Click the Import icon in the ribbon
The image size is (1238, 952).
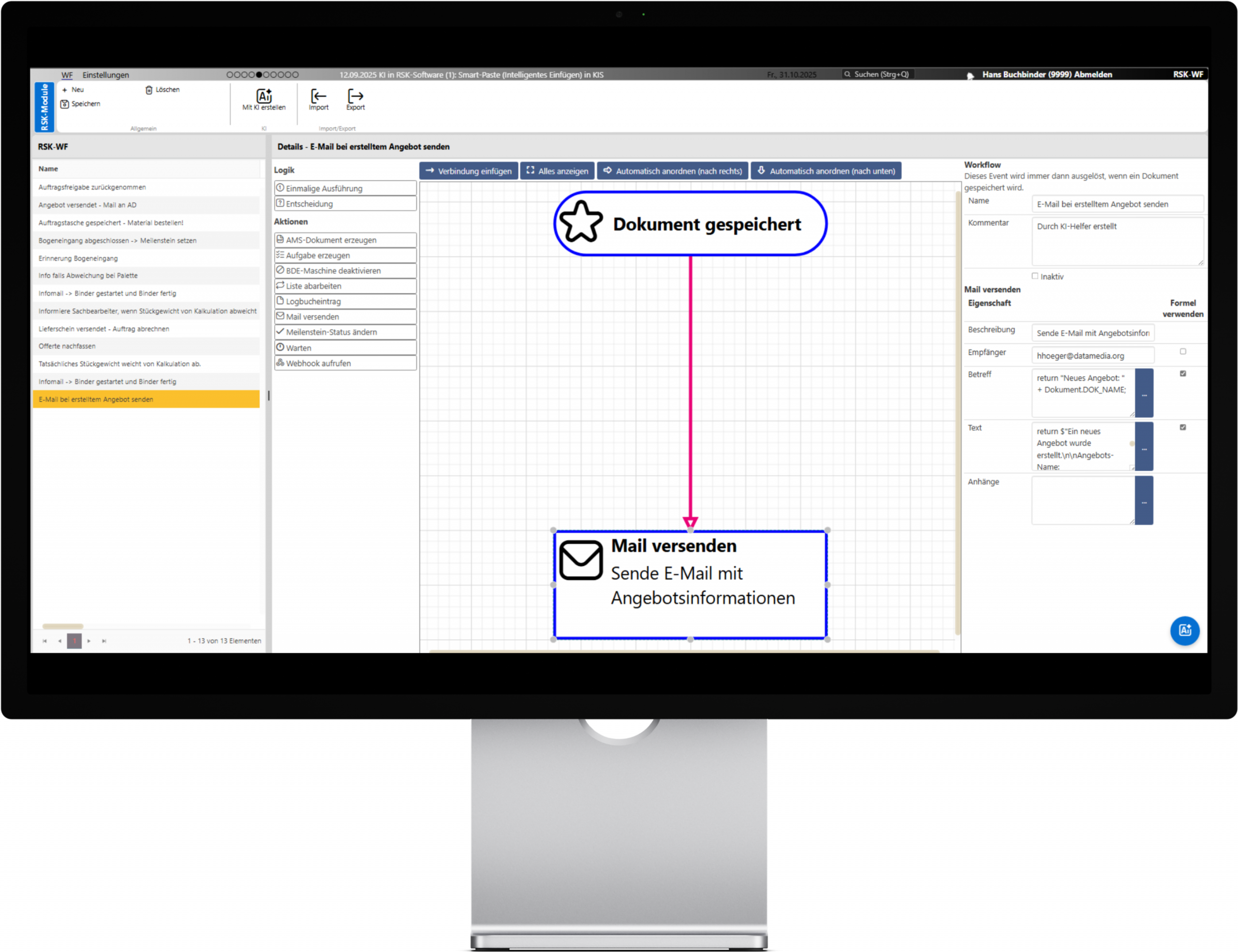[319, 96]
